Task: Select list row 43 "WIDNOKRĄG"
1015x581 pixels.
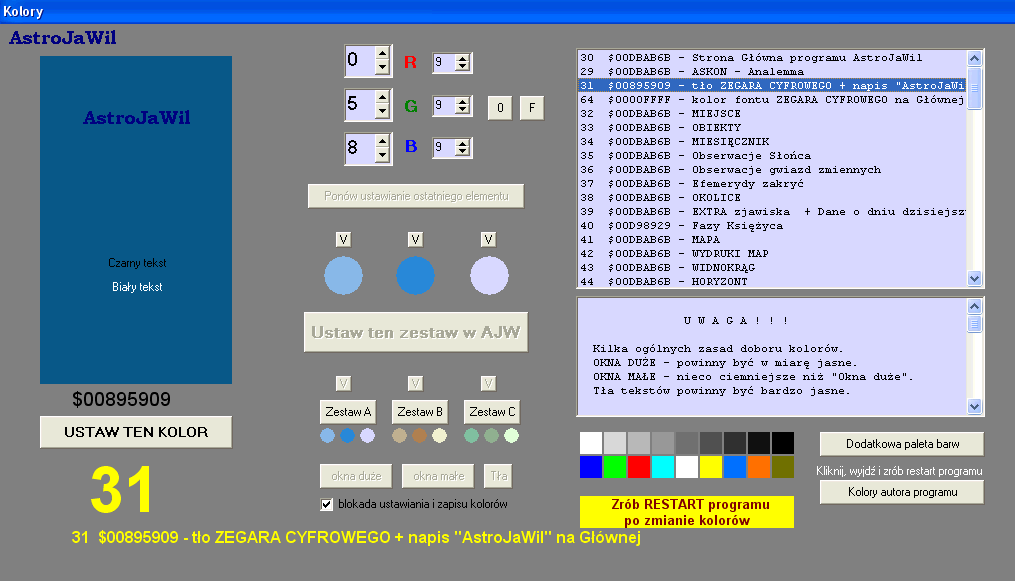Action: (772, 268)
